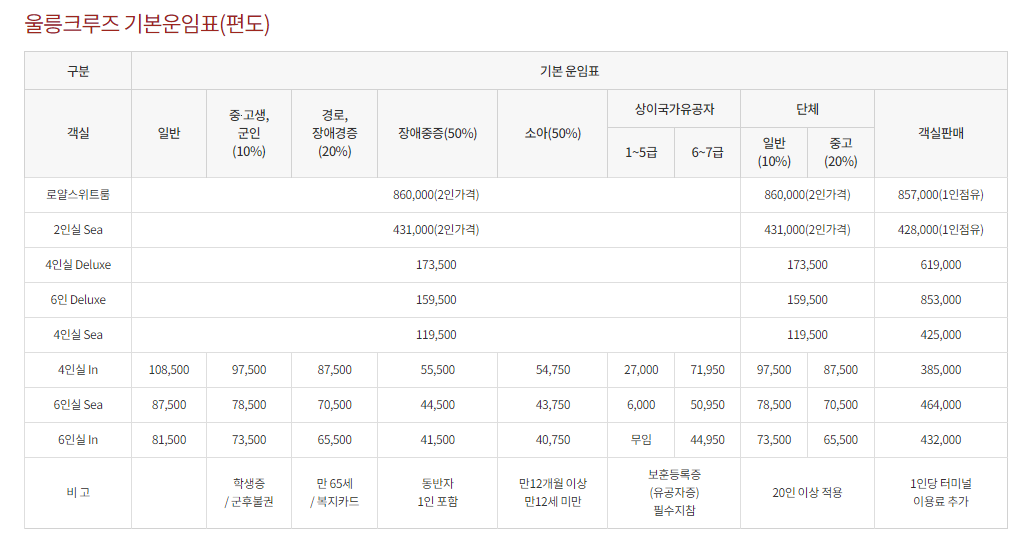Click the 6~7급 sub-header
This screenshot has height=542, width=1022.
click(707, 152)
